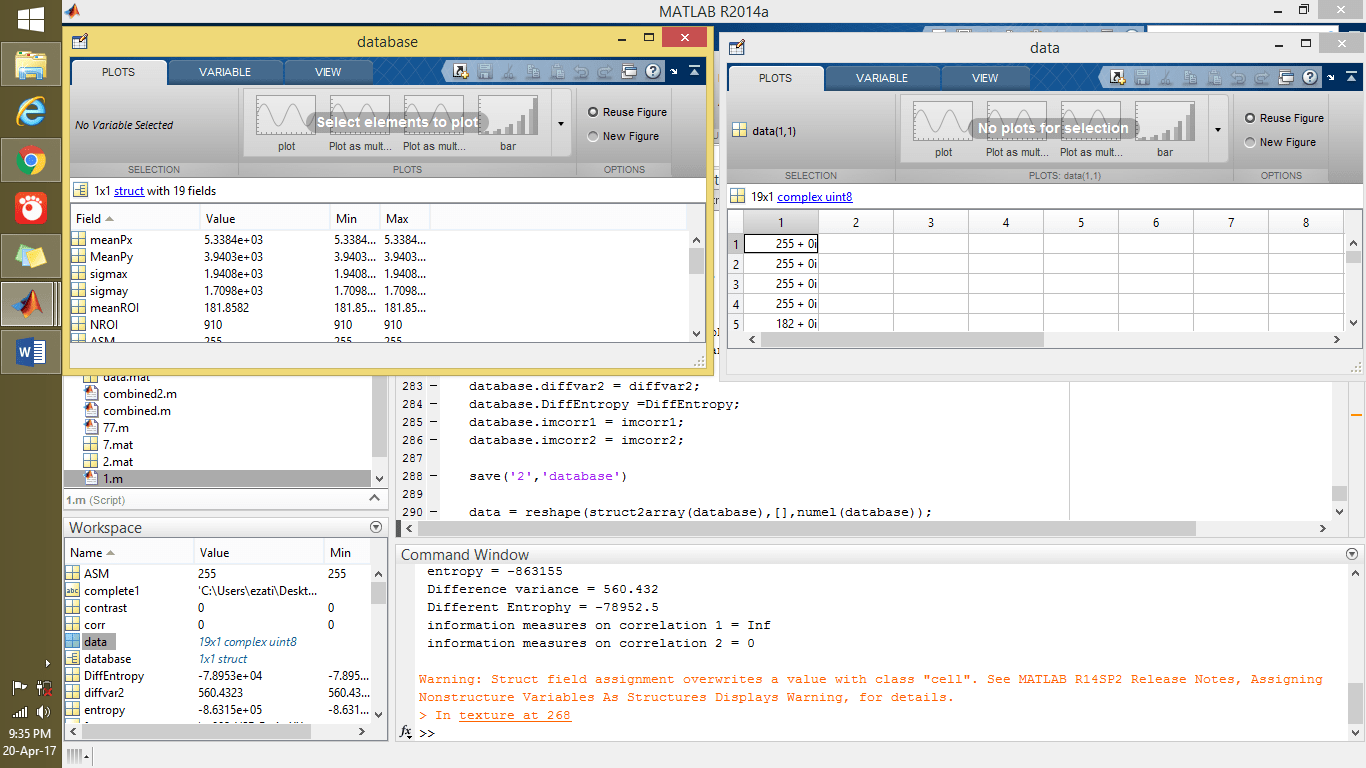Expand the plots gallery in database window
The height and width of the screenshot is (768, 1366).
[560, 124]
